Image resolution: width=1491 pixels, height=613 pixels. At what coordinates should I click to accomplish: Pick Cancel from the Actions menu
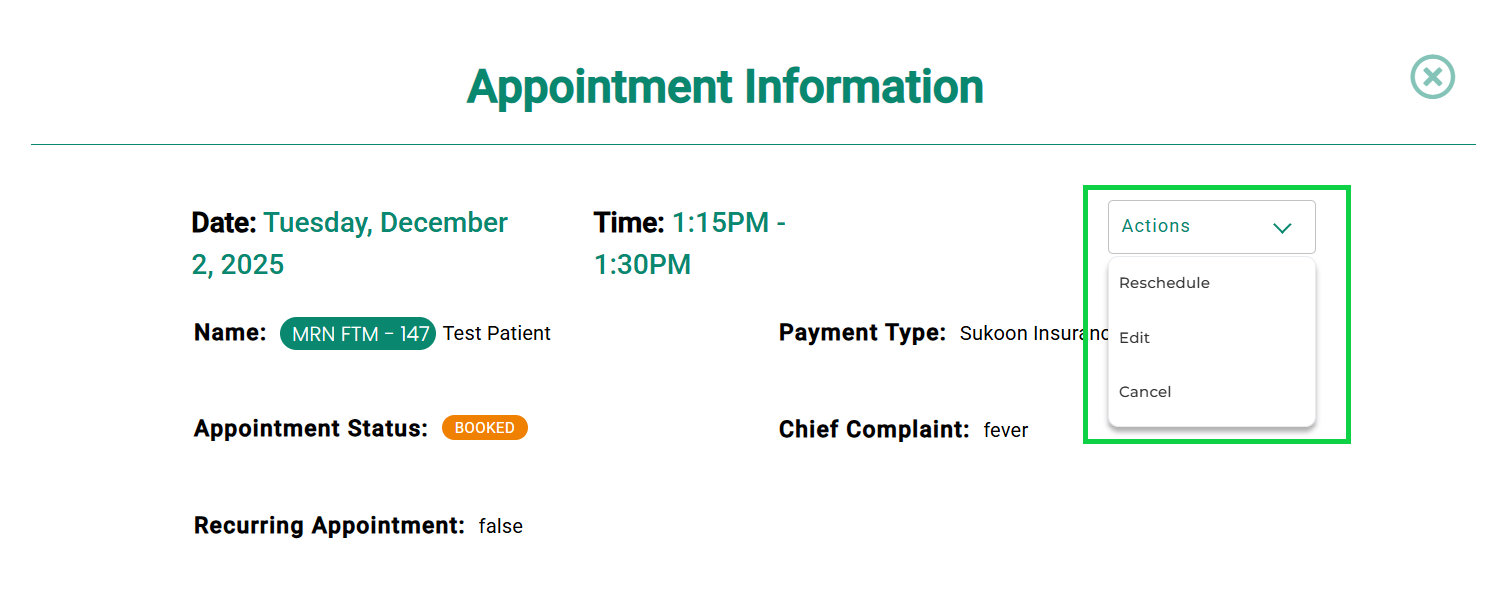tap(1145, 392)
